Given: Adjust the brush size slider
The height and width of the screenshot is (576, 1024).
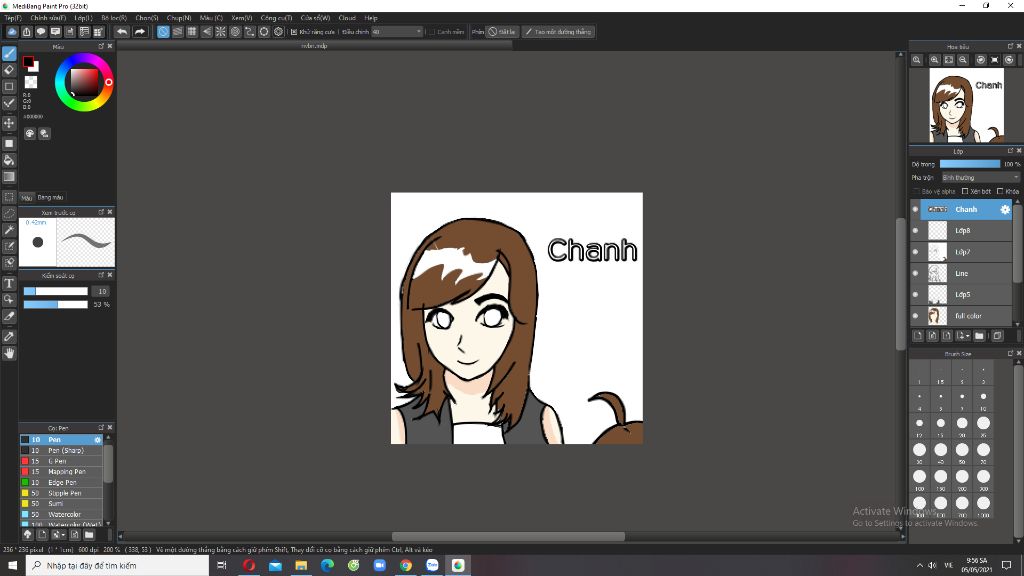Looking at the screenshot, I should 56,291.
